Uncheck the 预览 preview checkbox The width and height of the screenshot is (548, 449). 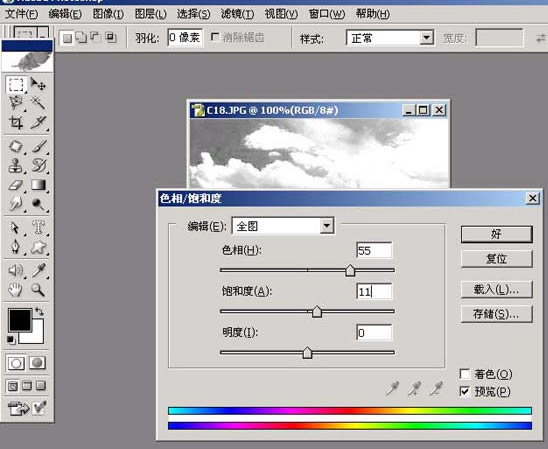[x=464, y=391]
